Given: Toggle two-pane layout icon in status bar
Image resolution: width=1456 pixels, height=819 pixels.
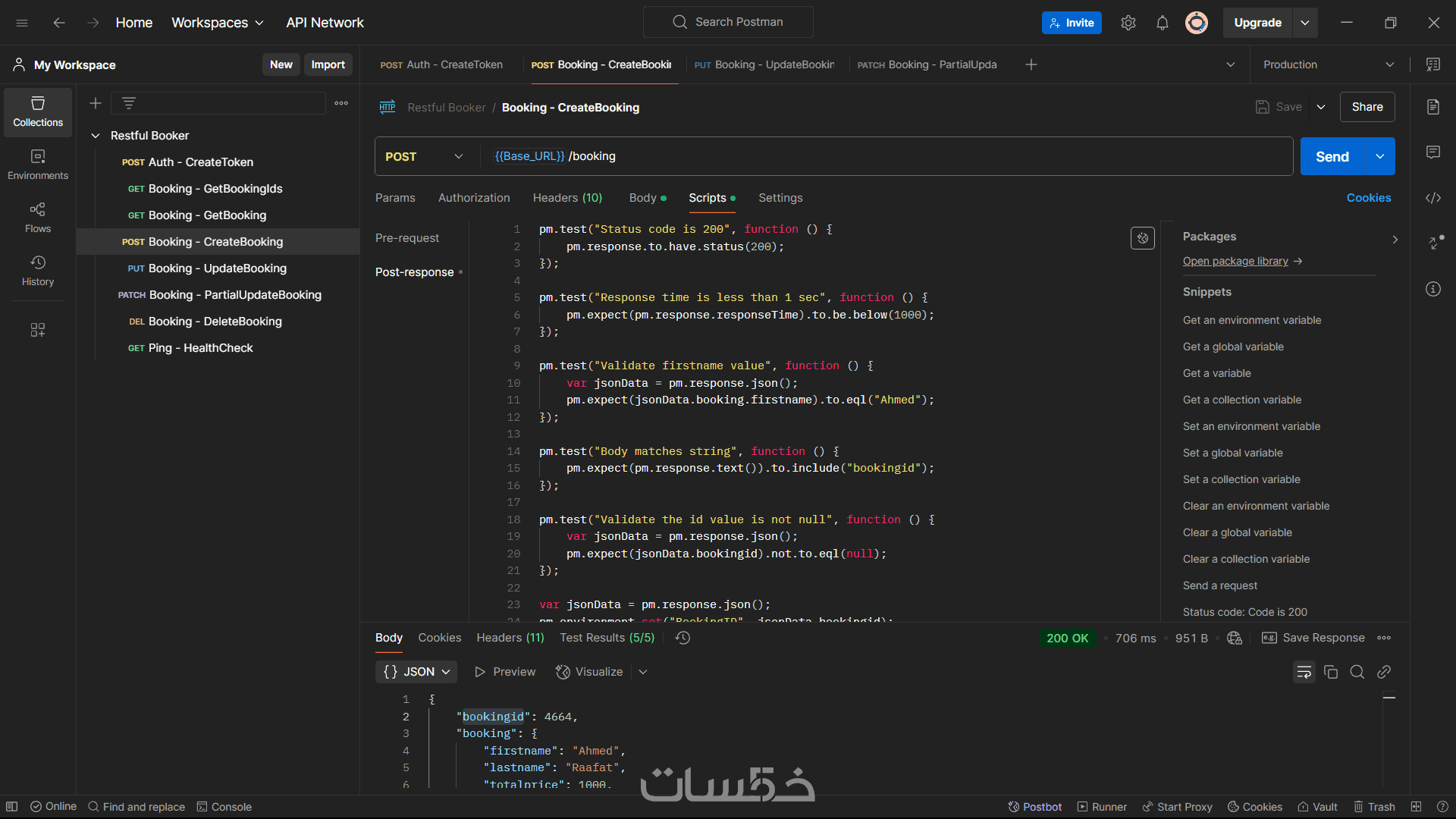Looking at the screenshot, I should (1416, 807).
